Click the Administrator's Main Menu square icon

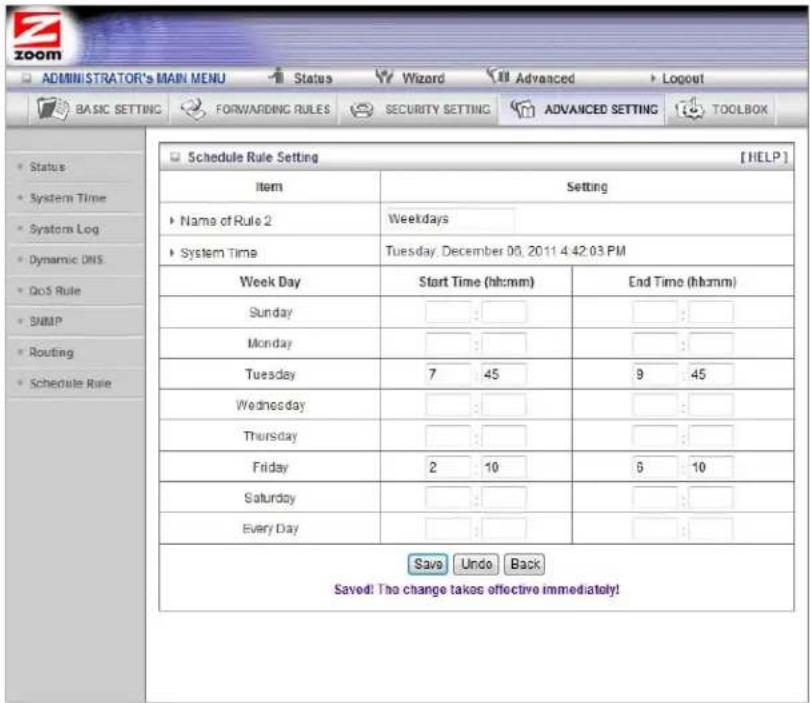click(x=27, y=79)
